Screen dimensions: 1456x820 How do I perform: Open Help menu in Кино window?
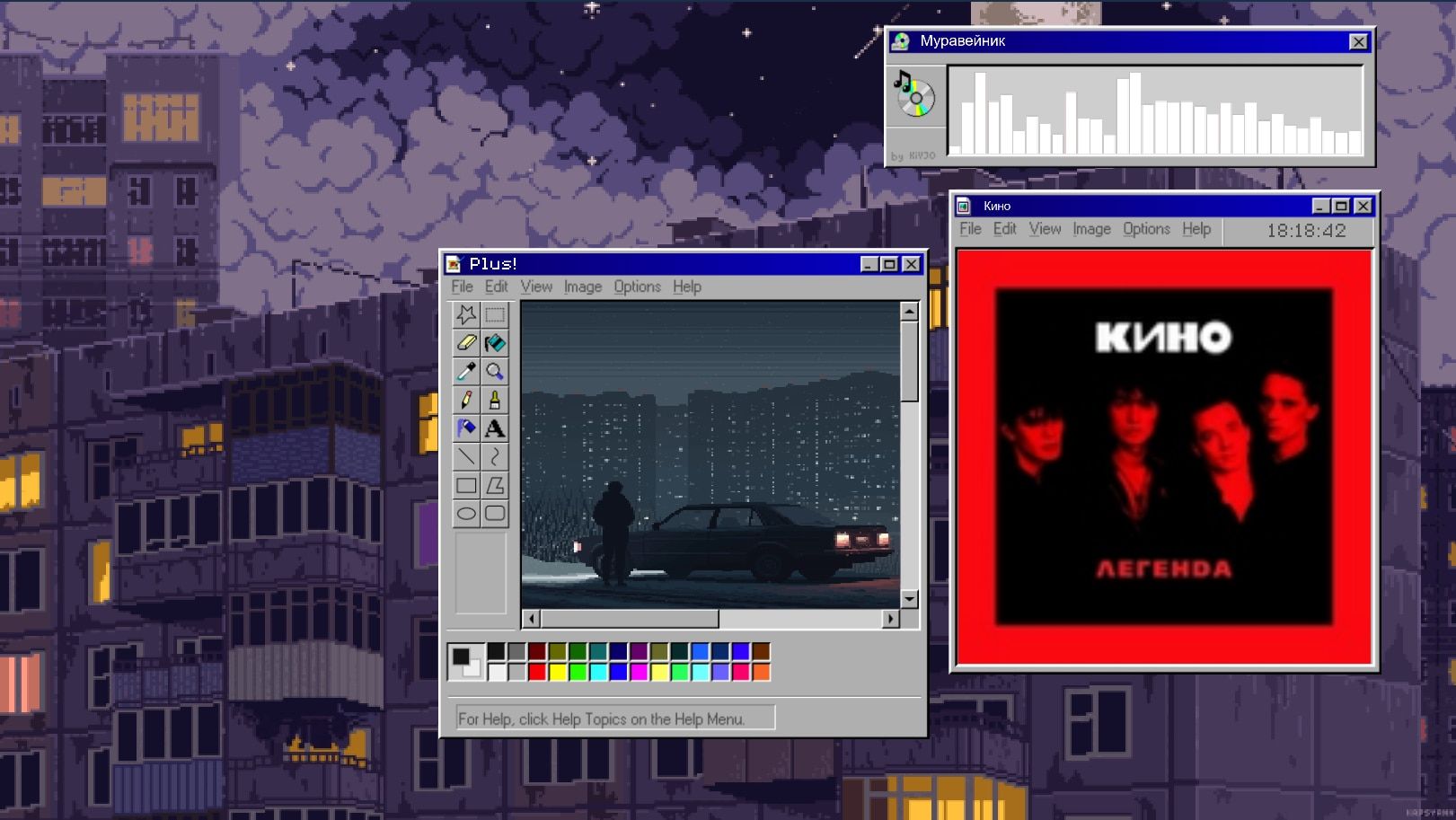(1196, 229)
